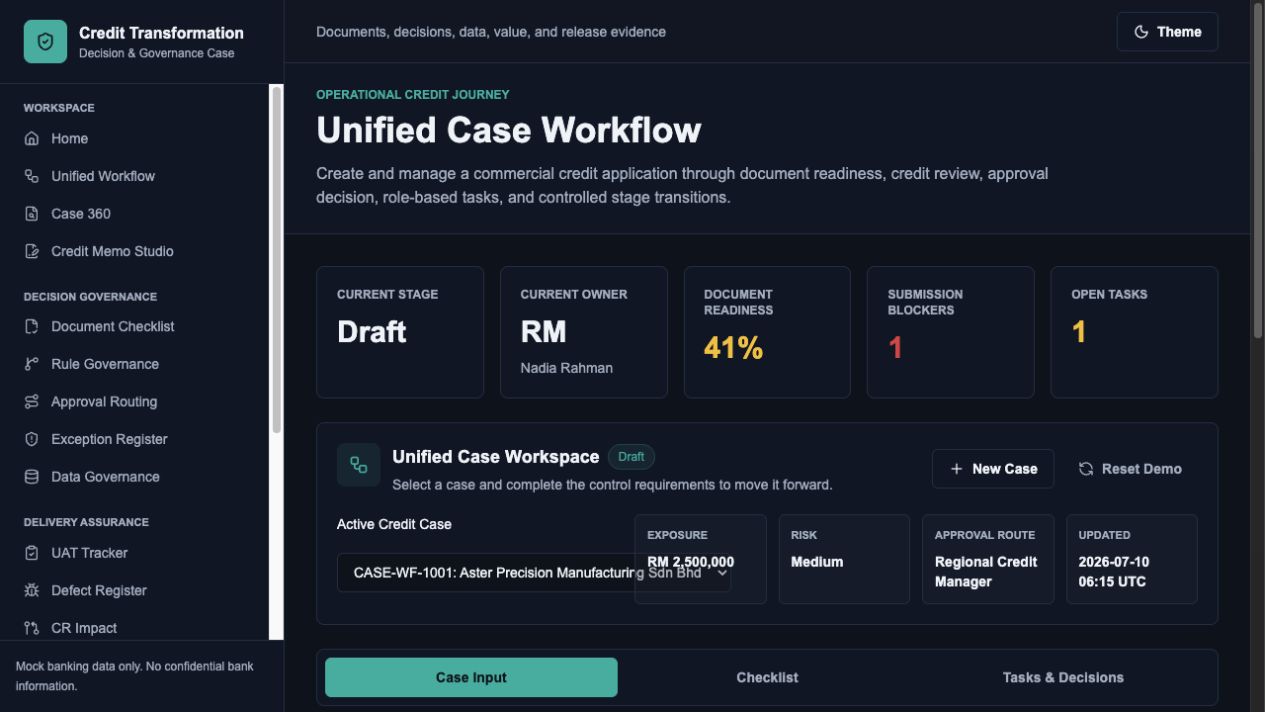Click the Risk value Medium
Screen dimensions: 1265x712
click(x=817, y=562)
